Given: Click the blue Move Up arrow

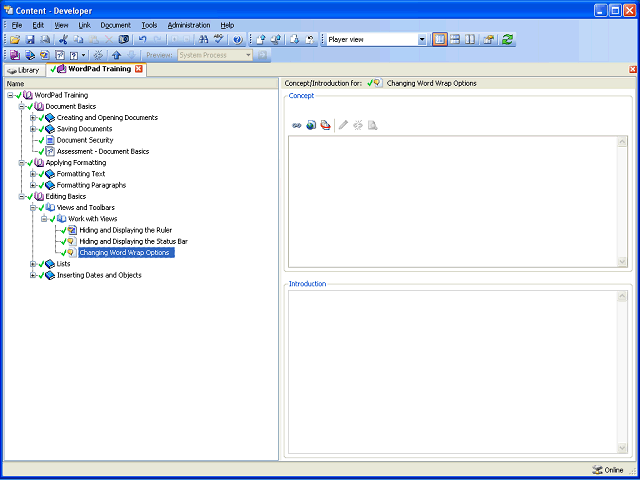Looking at the screenshot, I should pyautogui.click(x=117, y=55).
